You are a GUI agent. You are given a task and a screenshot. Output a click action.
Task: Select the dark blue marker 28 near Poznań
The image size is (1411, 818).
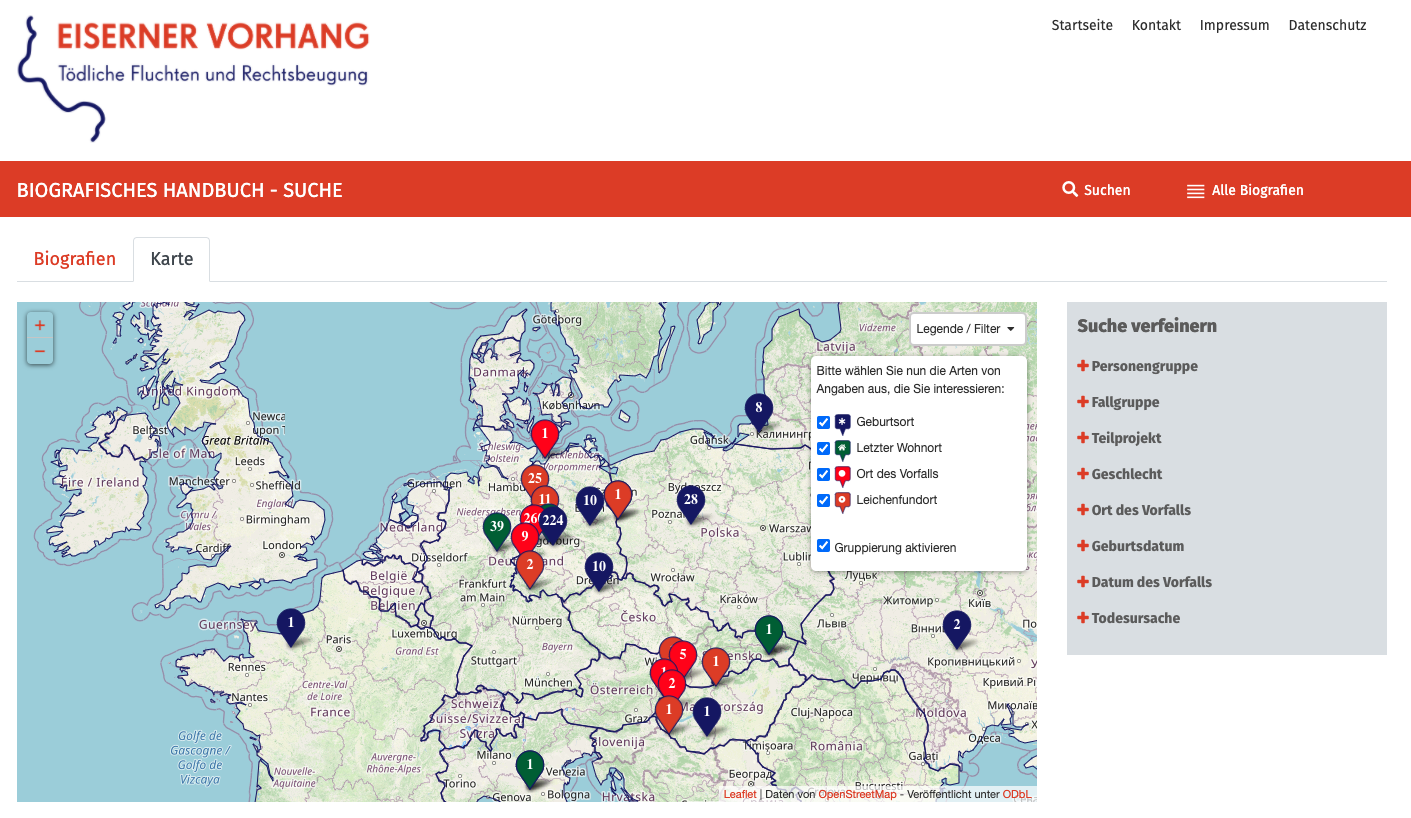coord(690,503)
